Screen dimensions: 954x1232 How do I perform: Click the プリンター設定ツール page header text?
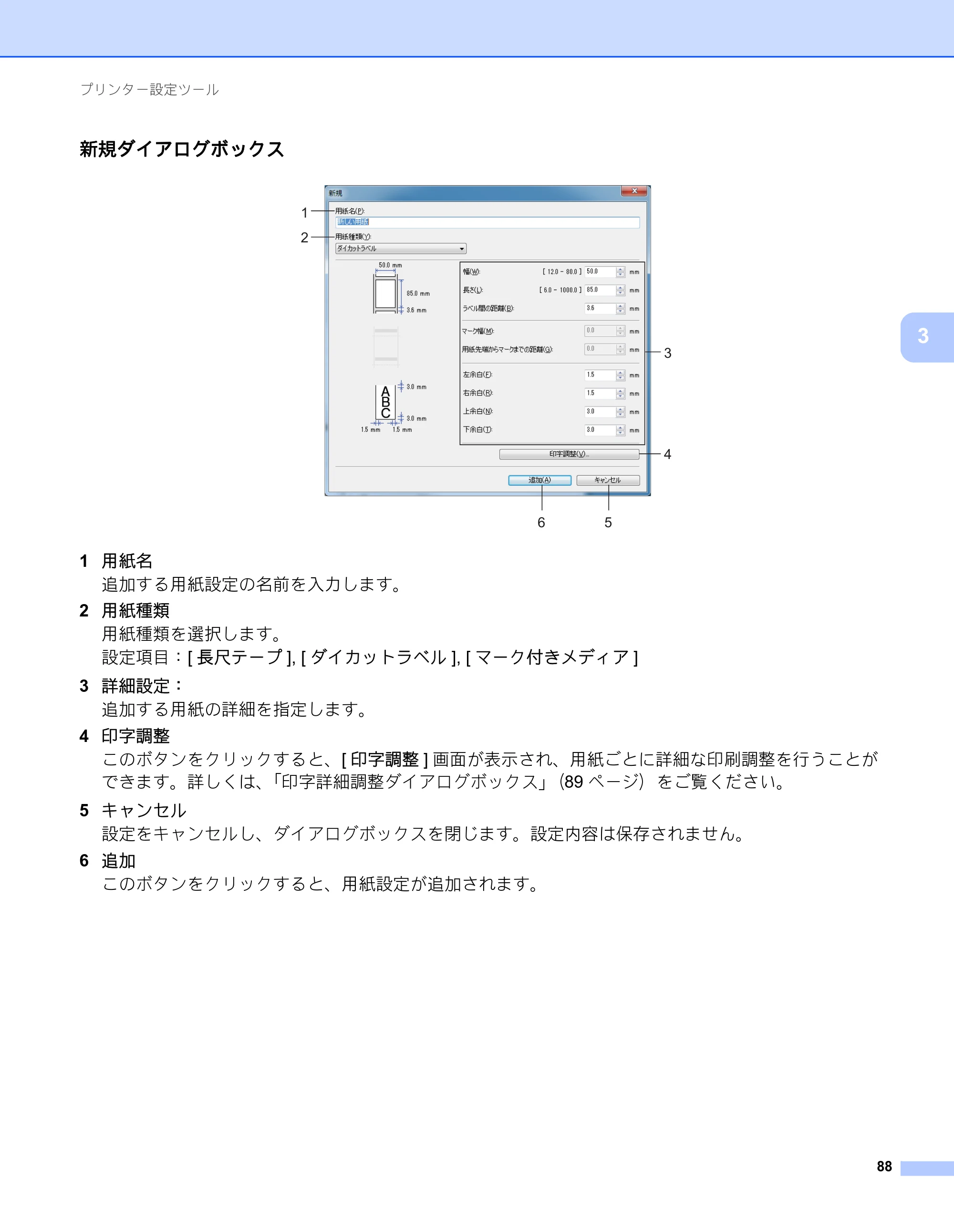(x=149, y=90)
